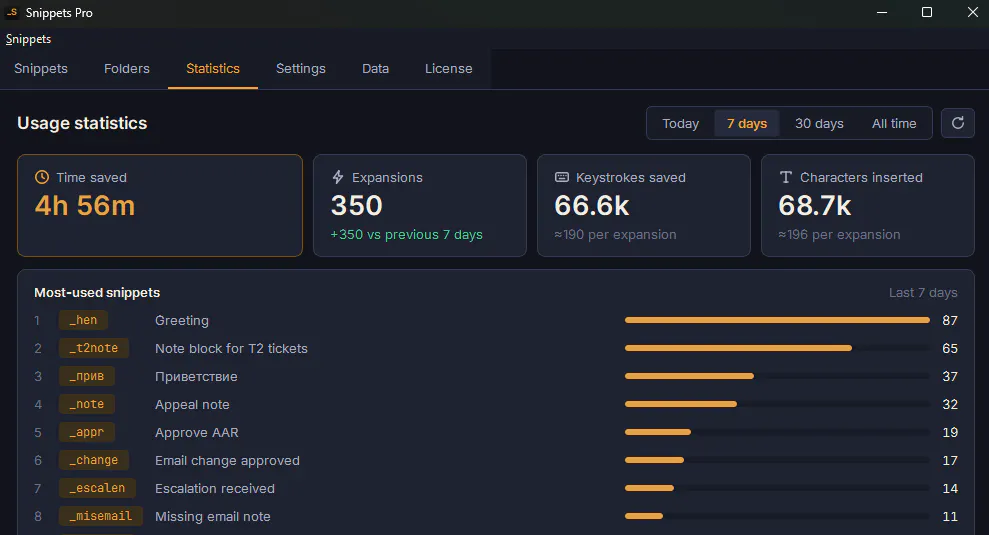Click the _appr snippet tag
Screen dimensions: 989x535
[87, 432]
